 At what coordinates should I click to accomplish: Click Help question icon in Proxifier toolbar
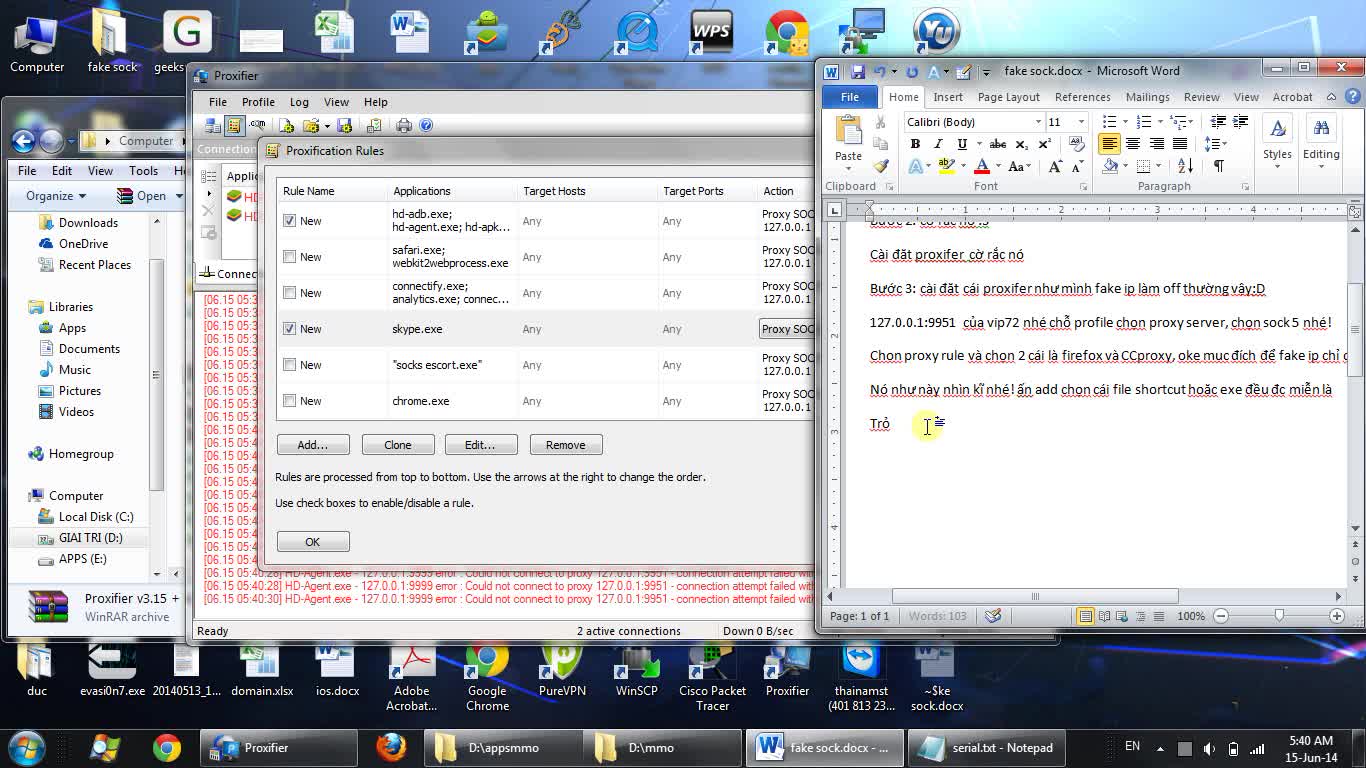pyautogui.click(x=426, y=125)
